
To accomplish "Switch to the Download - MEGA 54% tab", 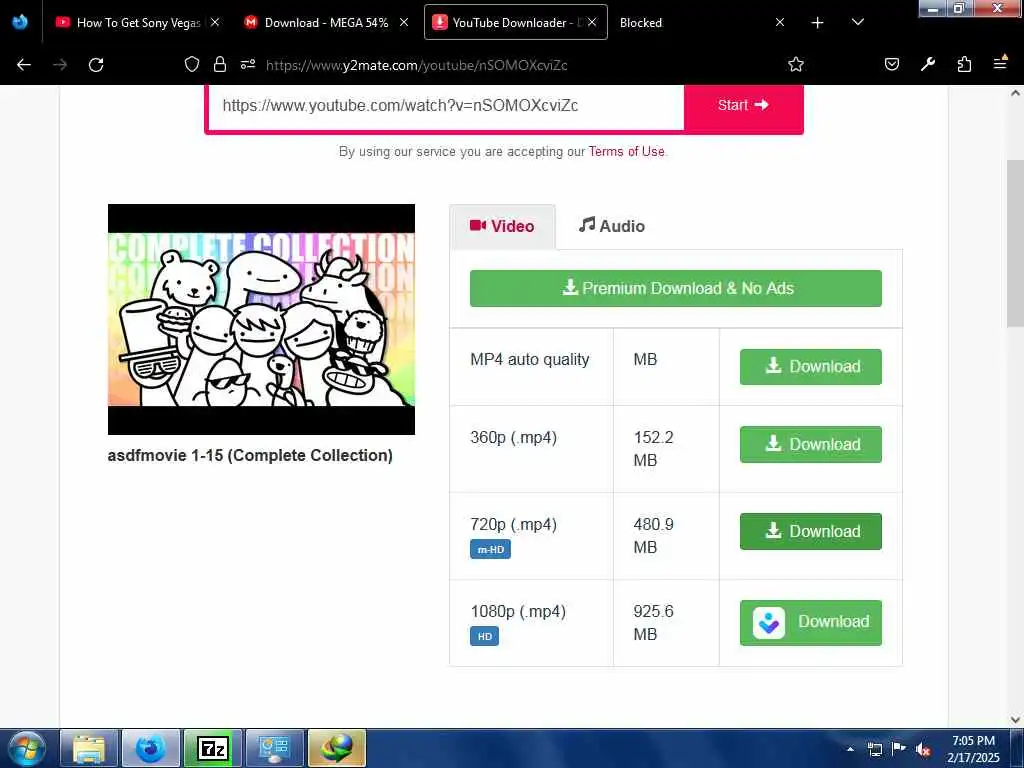I will tap(325, 22).
